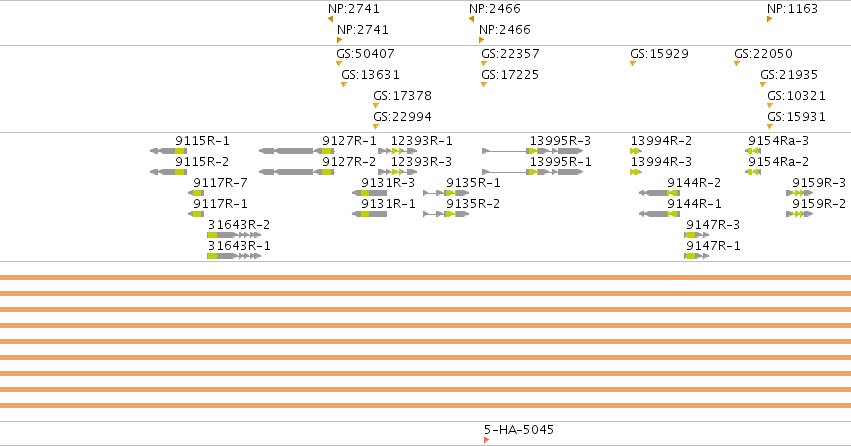Select the 9115R-1 transcript glyph
Viewport: 851px width, 446px height.
[x=168, y=151]
